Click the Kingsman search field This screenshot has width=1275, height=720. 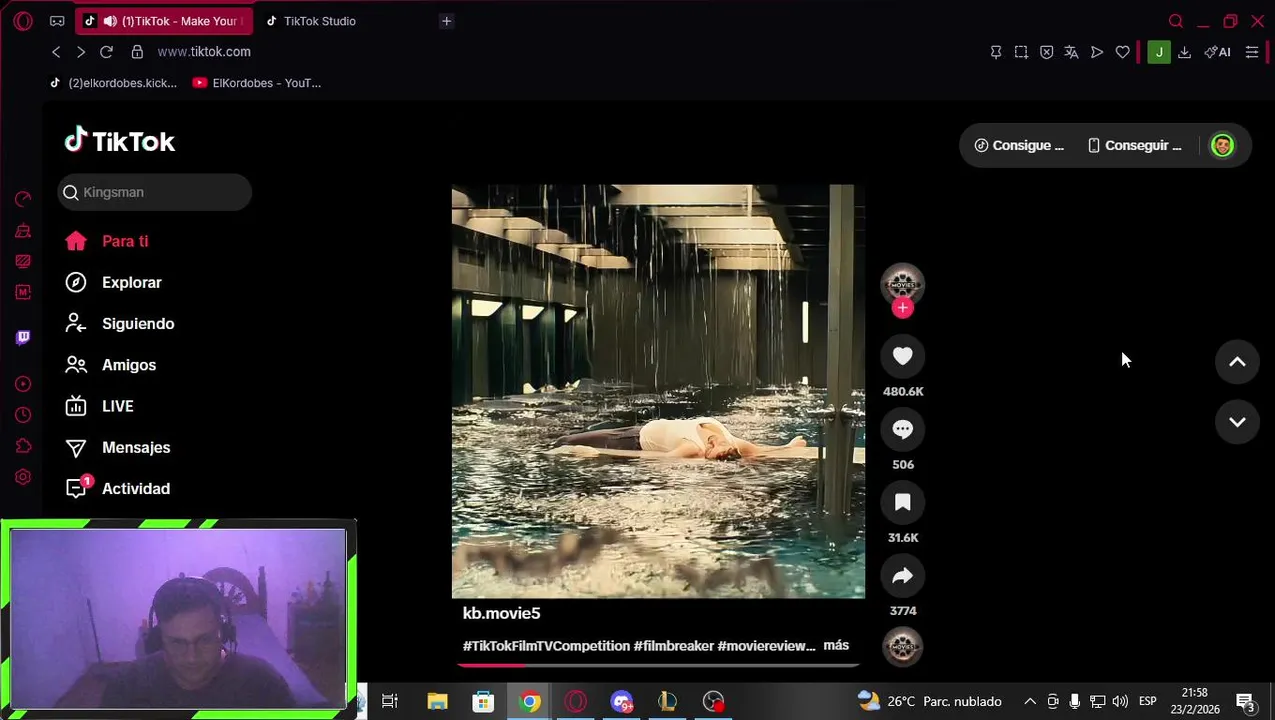click(154, 192)
